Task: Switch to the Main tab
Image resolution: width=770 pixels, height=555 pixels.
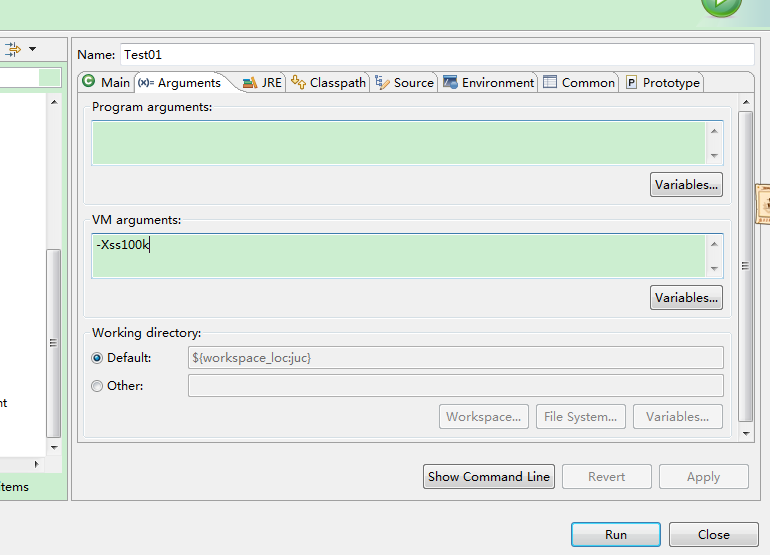Action: 107,82
